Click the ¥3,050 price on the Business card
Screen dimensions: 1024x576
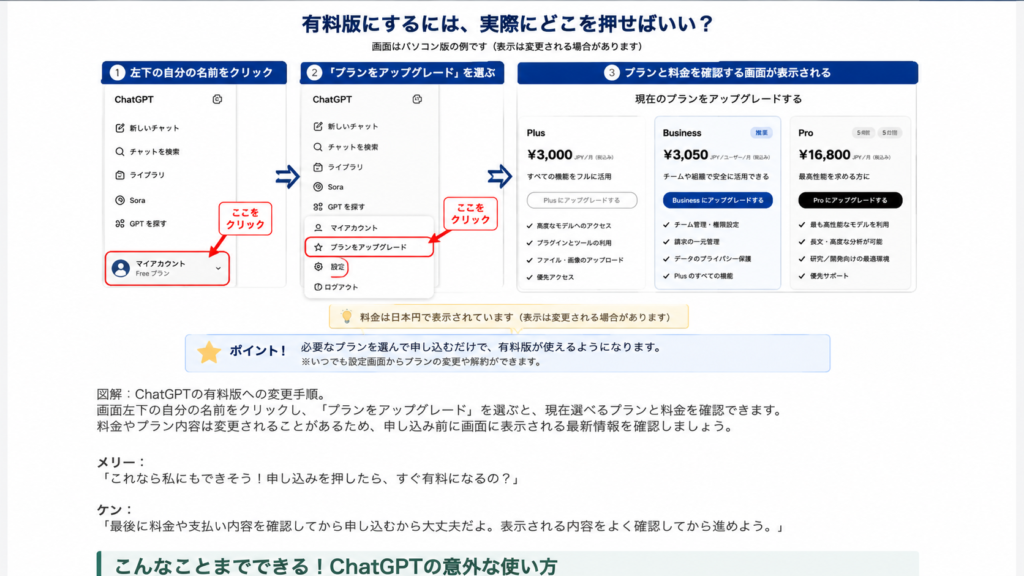(686, 155)
